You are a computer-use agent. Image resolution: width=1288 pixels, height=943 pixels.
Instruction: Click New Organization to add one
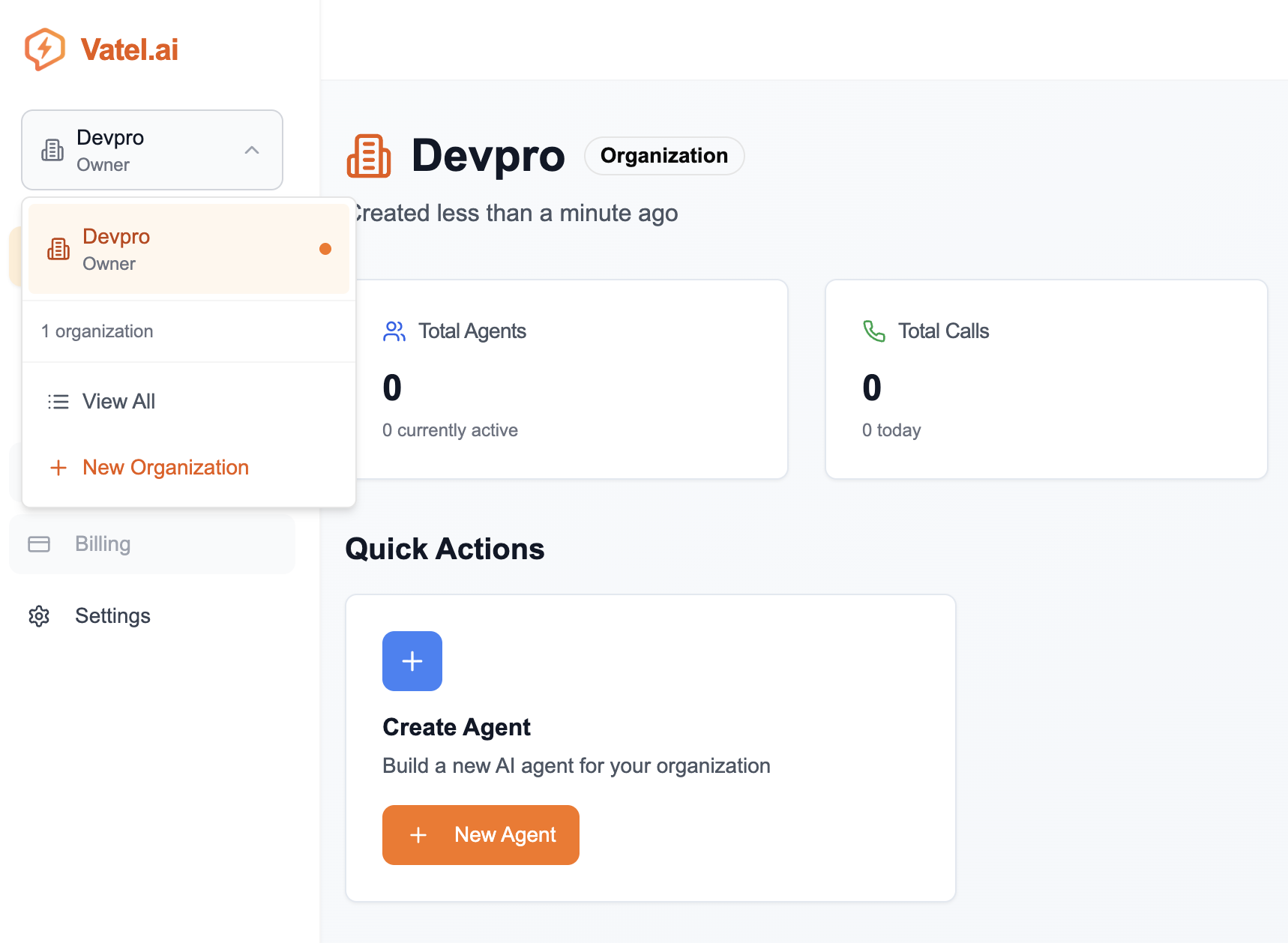[x=165, y=467]
